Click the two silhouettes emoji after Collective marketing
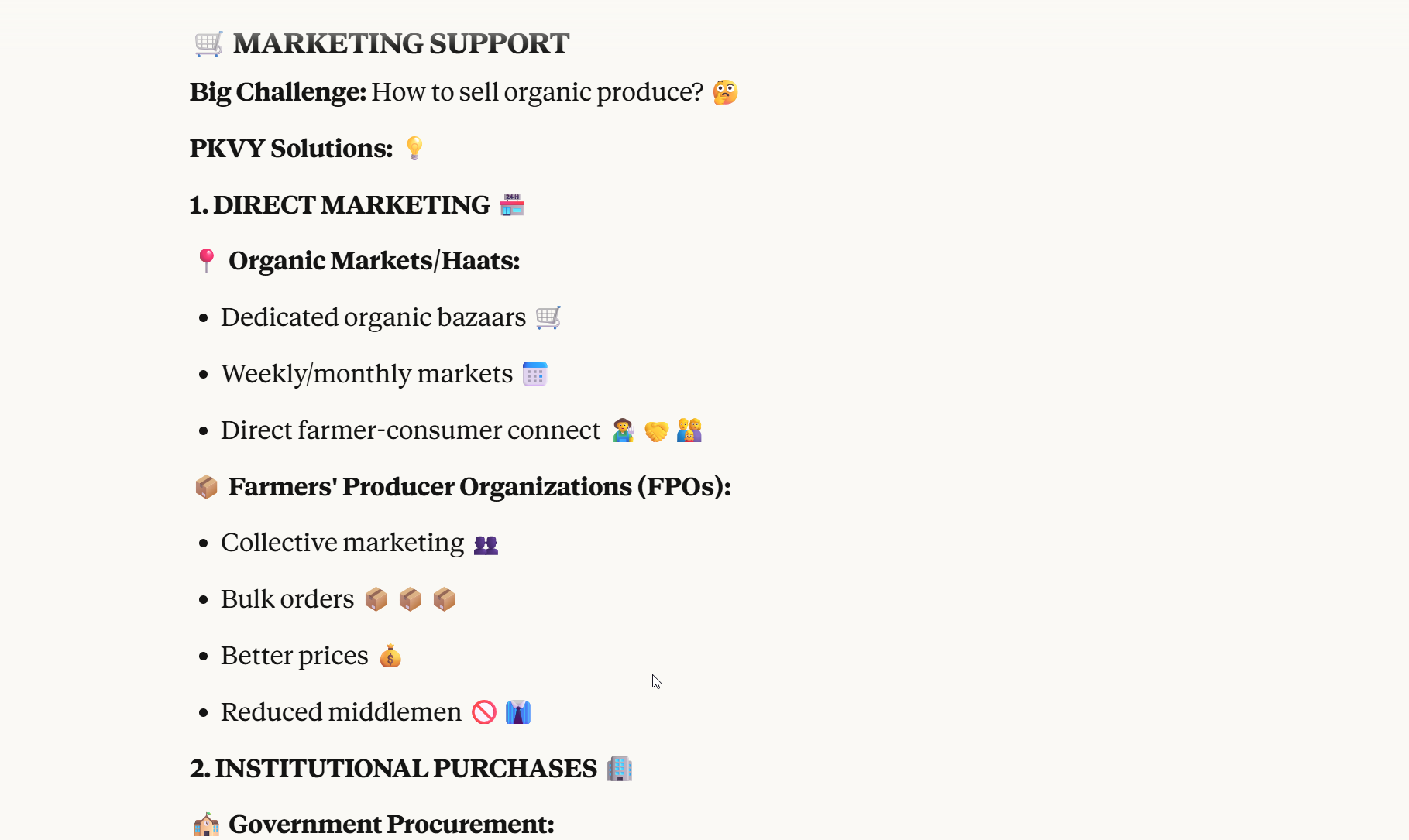 point(486,544)
